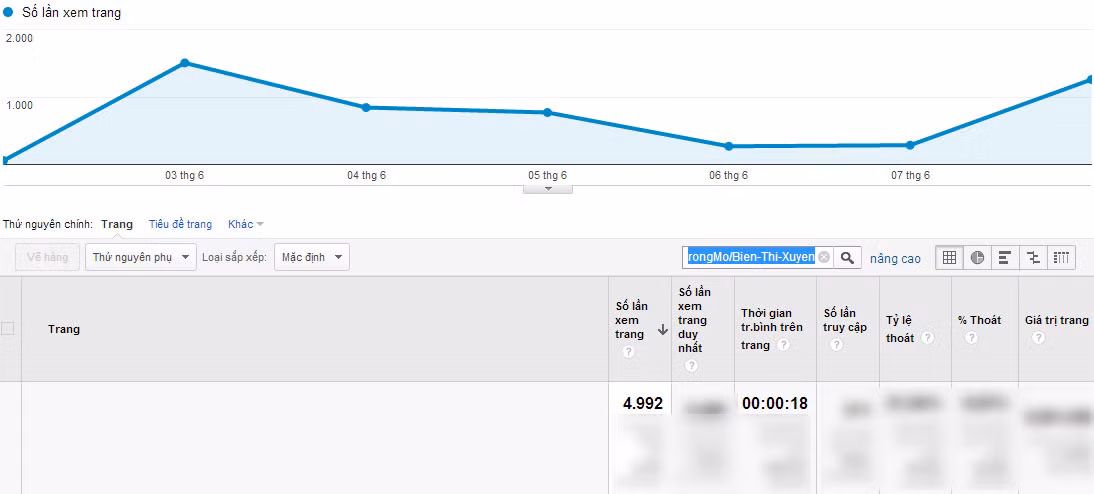1094x494 pixels.
Task: Click chart data point for 05 thg 6
Action: 548,112
